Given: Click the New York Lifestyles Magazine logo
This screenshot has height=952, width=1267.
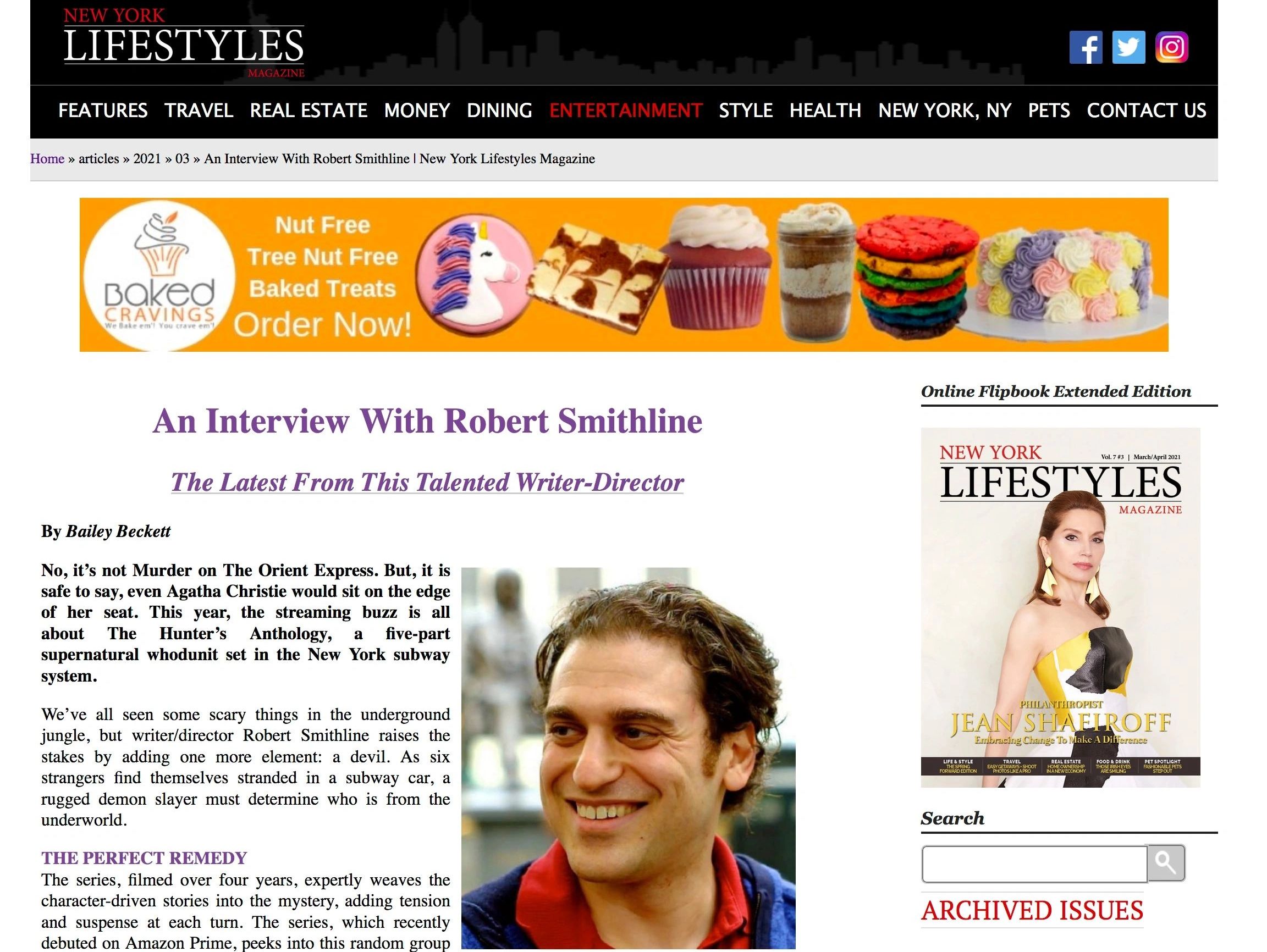Looking at the screenshot, I should pos(184,43).
